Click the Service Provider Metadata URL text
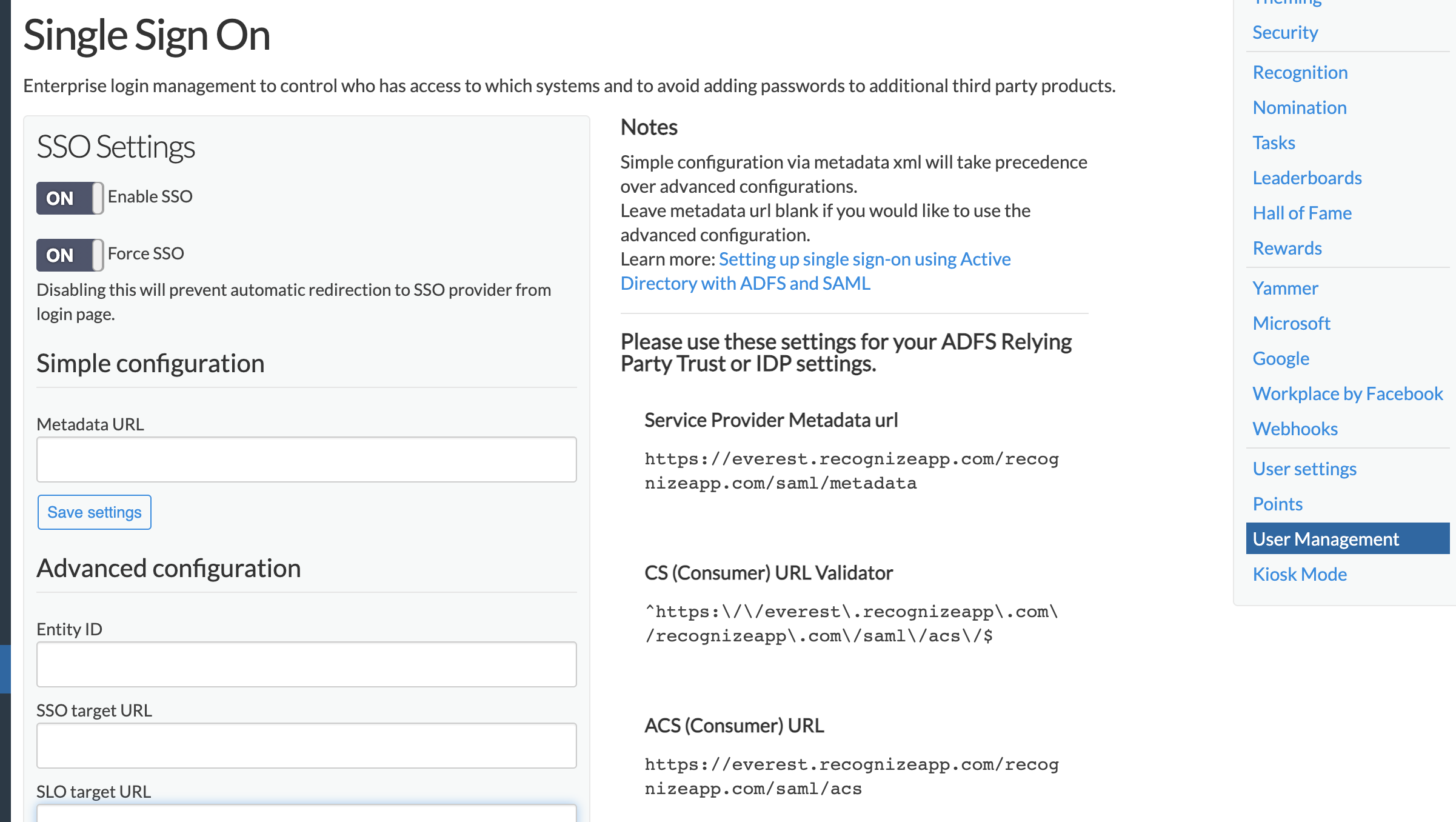 [x=852, y=471]
